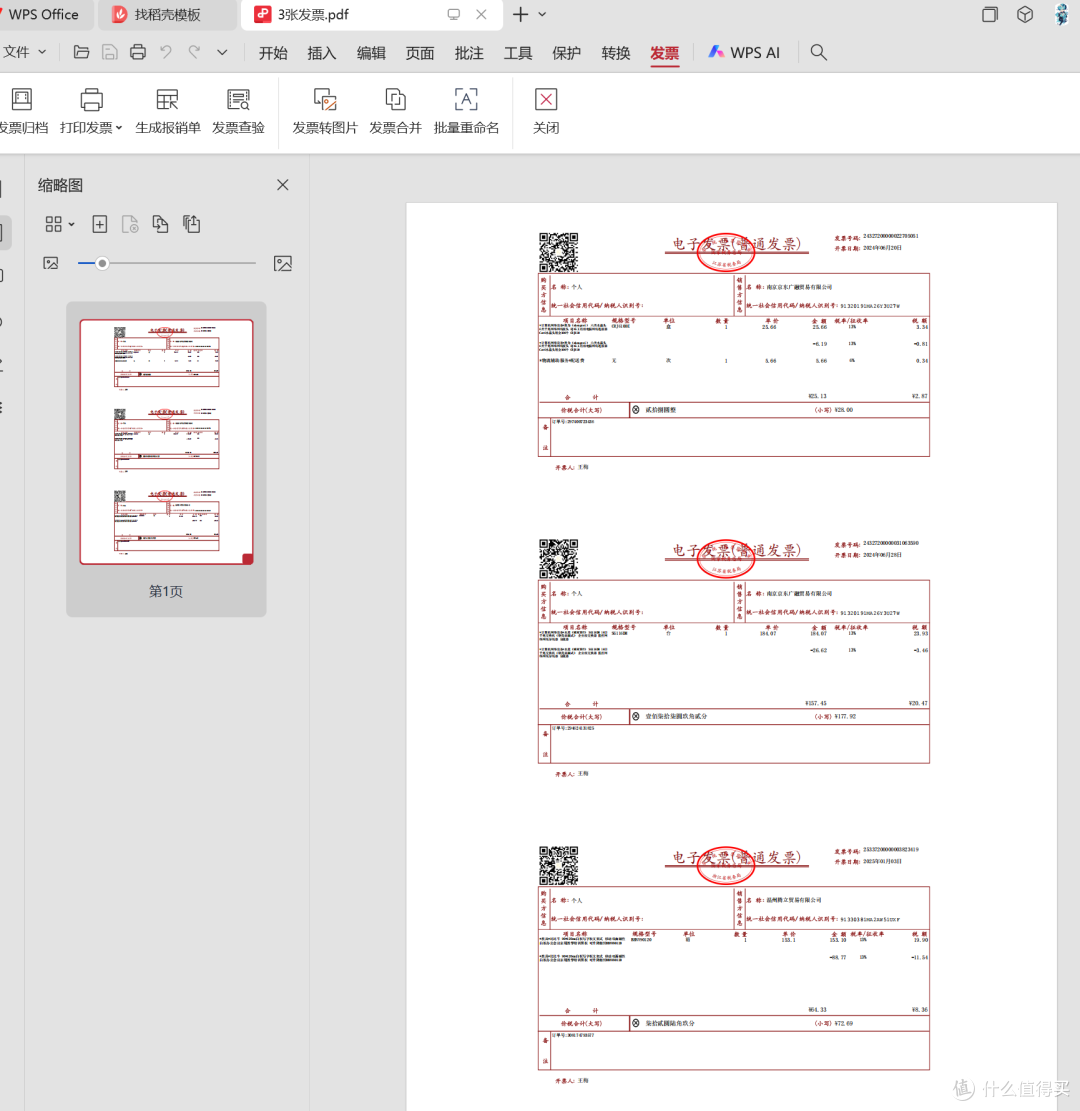Switch to the 开始 tab
The width and height of the screenshot is (1080, 1111).
point(273,53)
